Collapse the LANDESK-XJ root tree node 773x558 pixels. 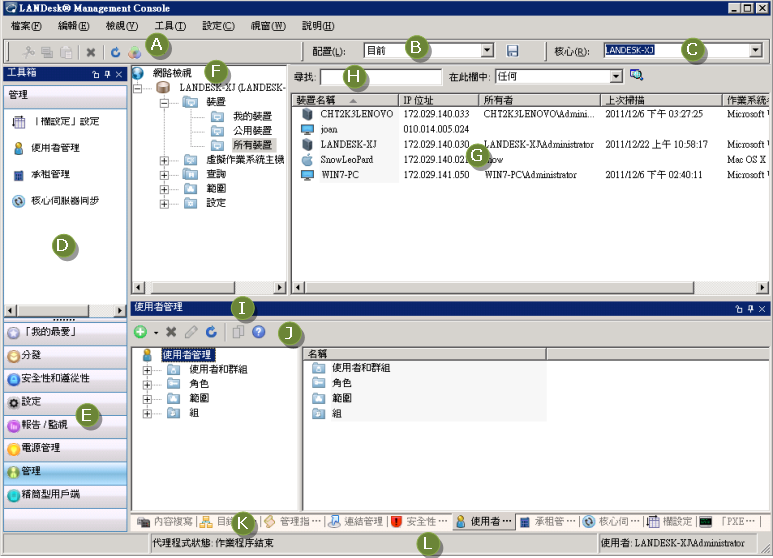[x=138, y=88]
